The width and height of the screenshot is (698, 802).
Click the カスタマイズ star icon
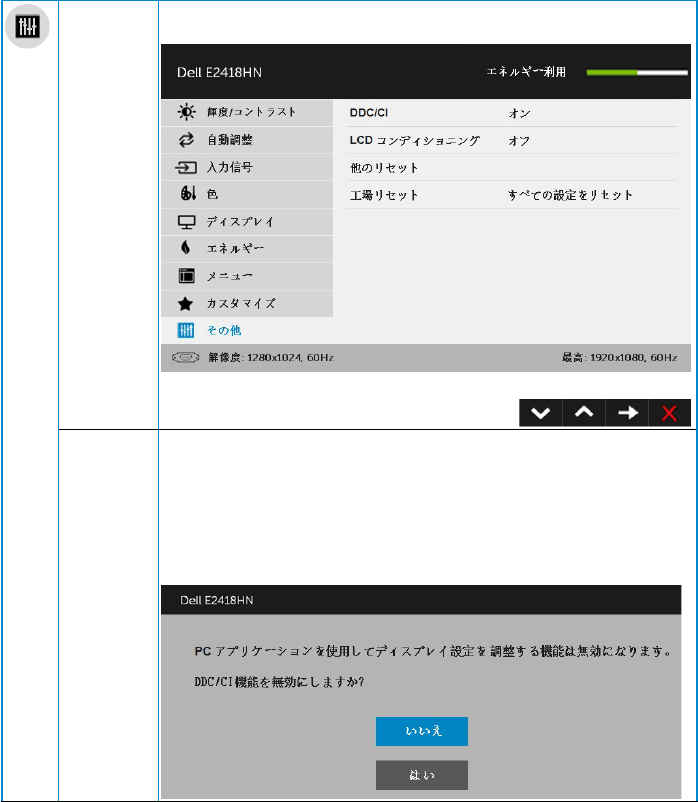185,304
